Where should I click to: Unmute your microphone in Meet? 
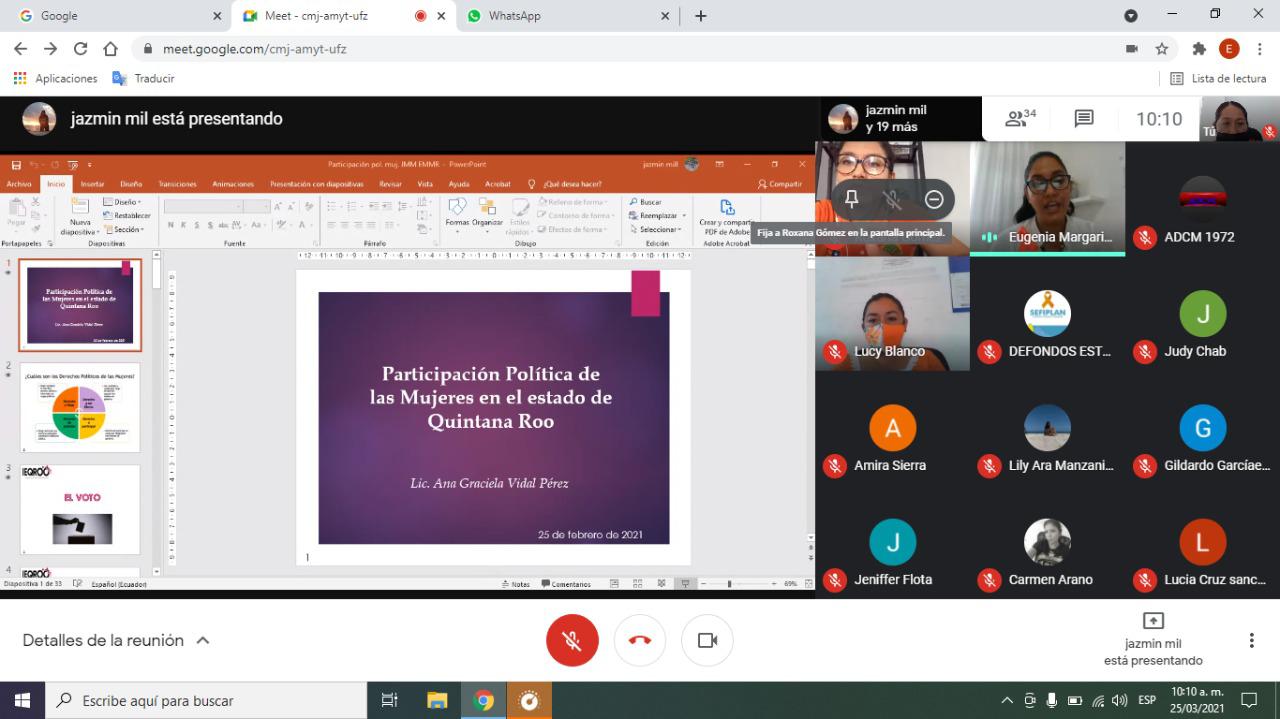[x=572, y=640]
